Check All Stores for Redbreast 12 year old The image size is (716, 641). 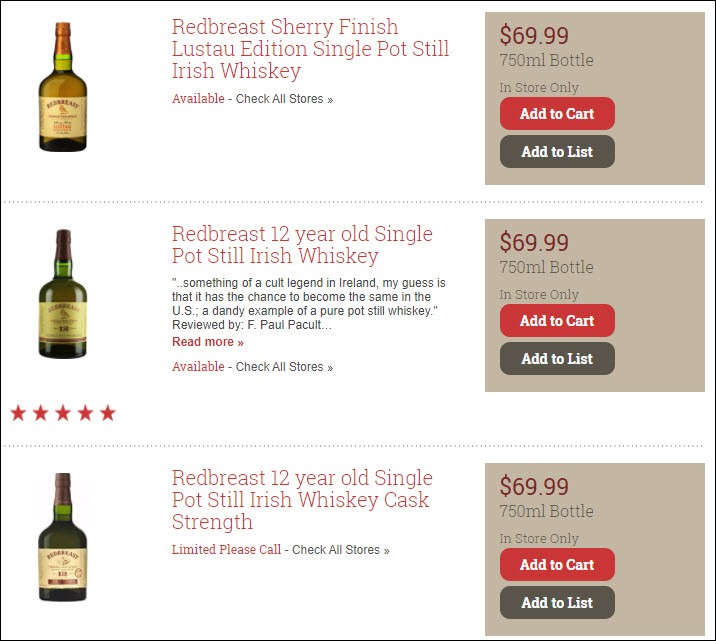pos(284,367)
